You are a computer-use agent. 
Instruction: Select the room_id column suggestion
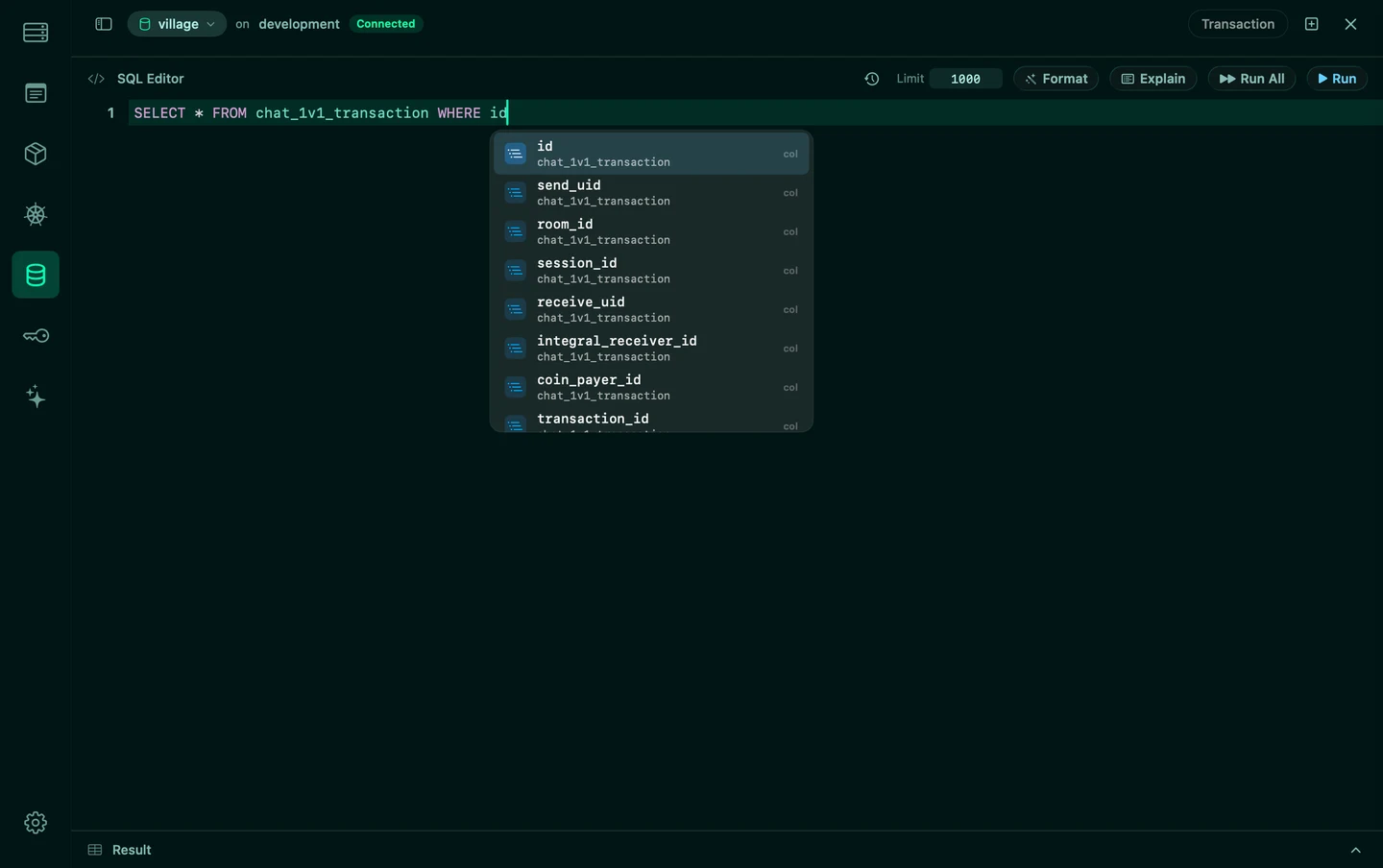651,231
